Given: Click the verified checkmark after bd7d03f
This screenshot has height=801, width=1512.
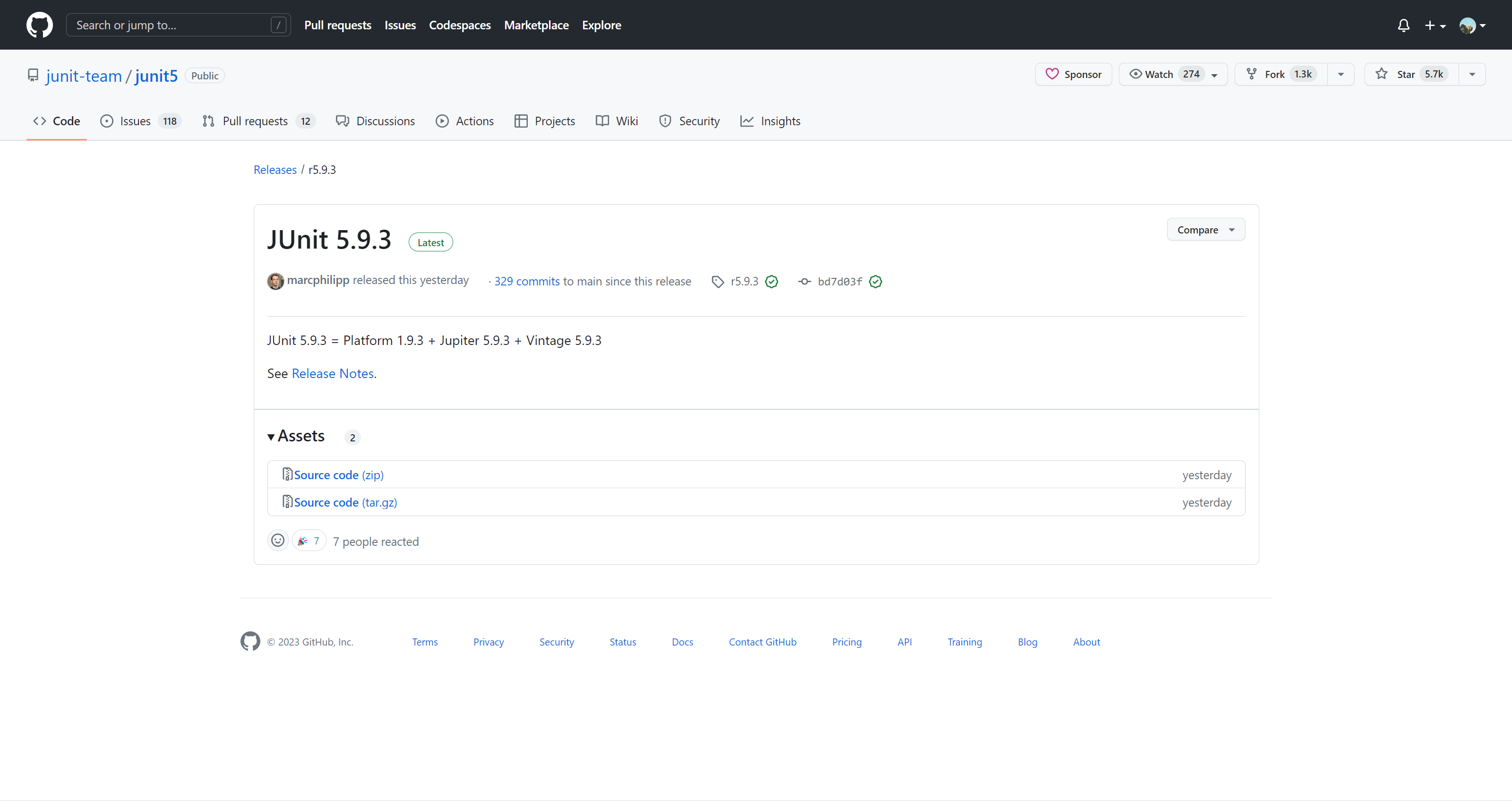Looking at the screenshot, I should [x=875, y=282].
